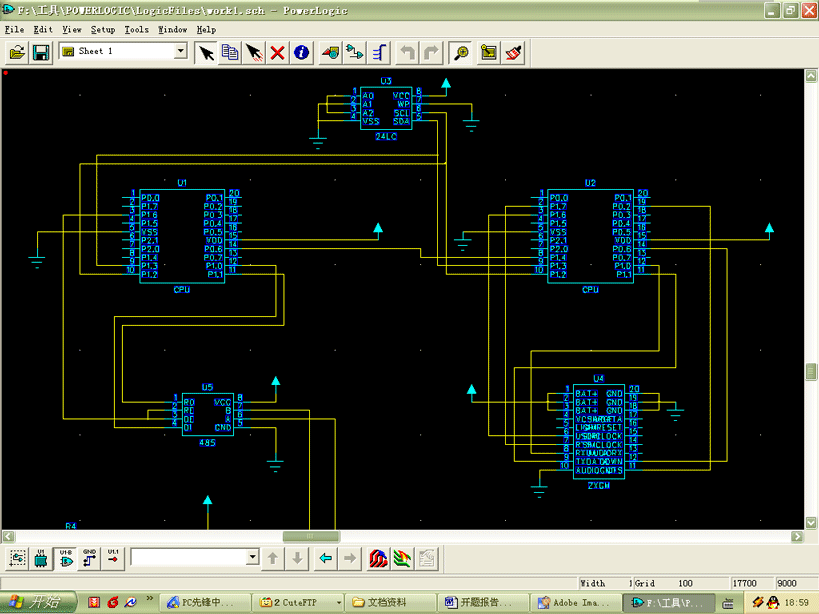Image resolution: width=819 pixels, height=614 pixels.
Task: Switch to the CuteFTP taskbar group
Action: [x=300, y=603]
